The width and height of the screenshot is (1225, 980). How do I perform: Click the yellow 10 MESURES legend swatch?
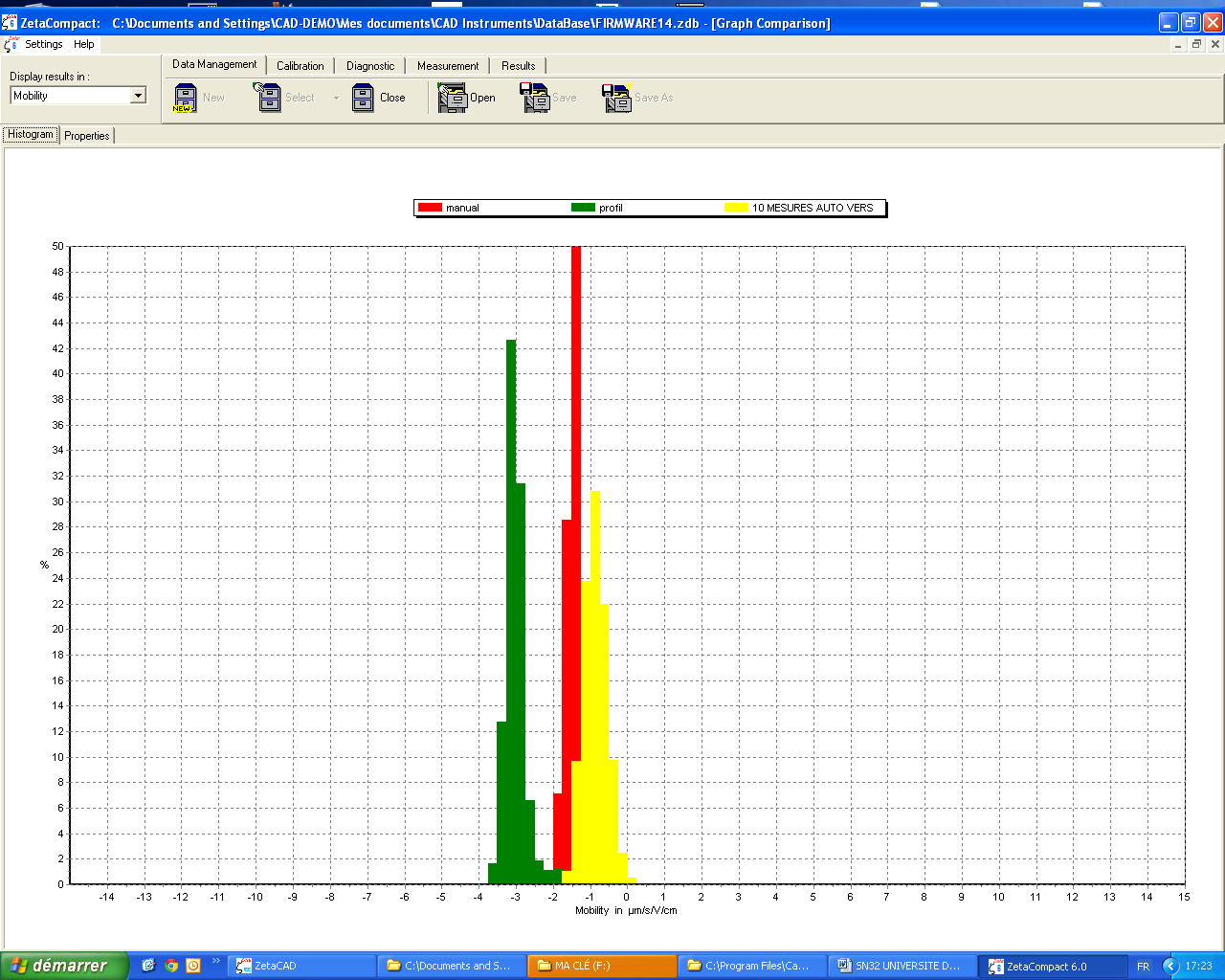pos(736,208)
